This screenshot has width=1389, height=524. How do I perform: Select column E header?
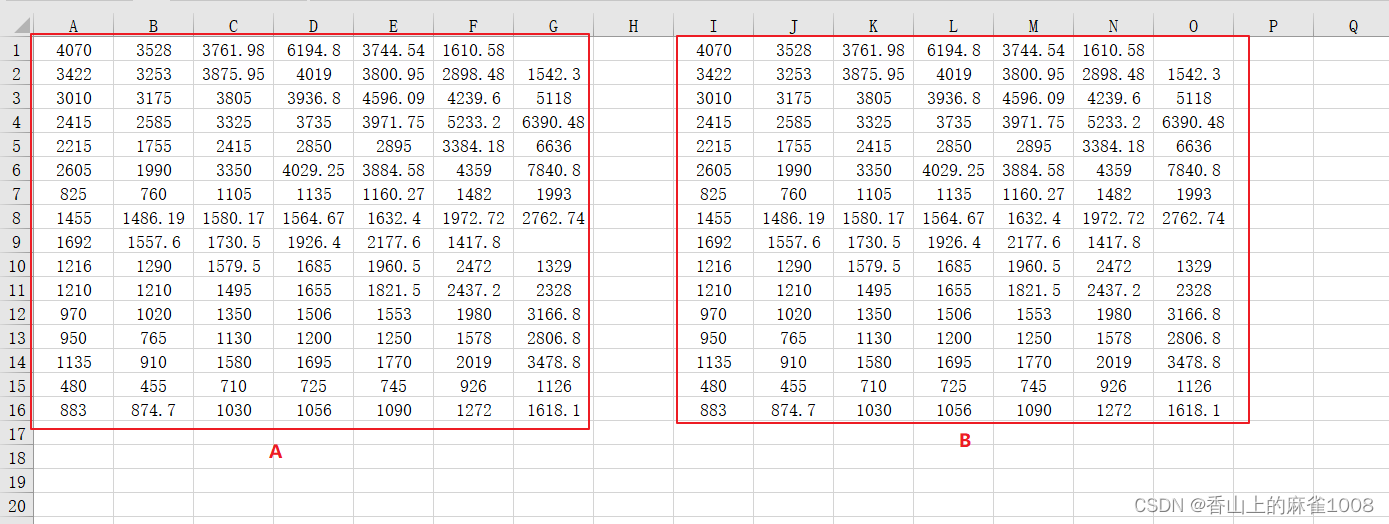tap(394, 26)
